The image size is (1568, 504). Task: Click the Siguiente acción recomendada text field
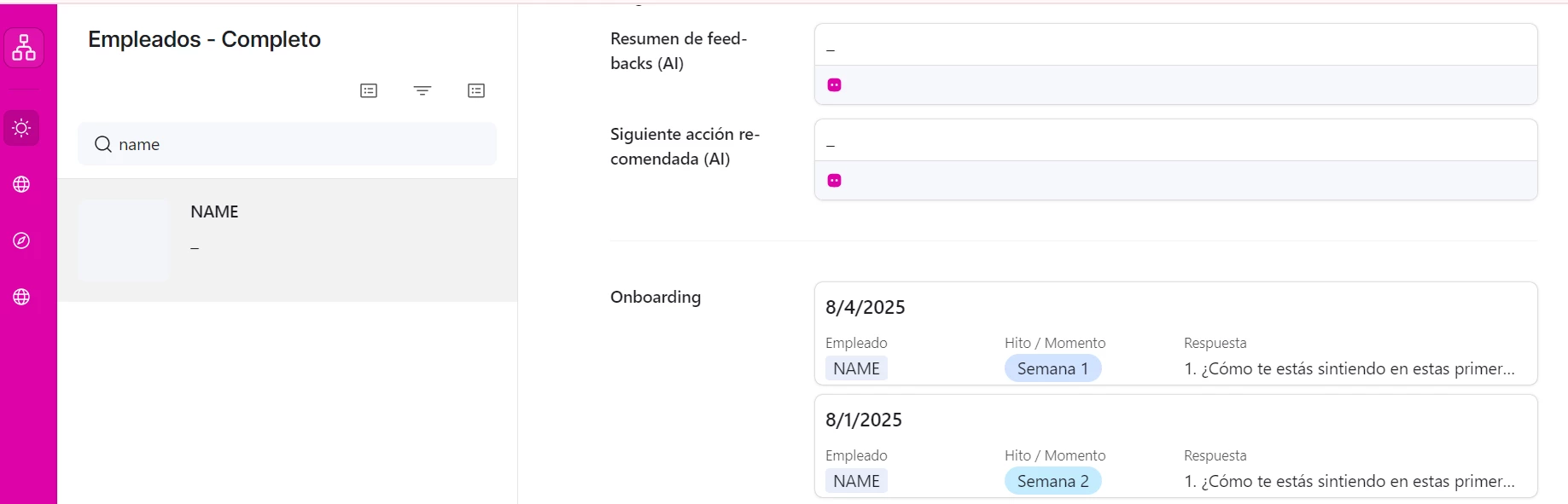pyautogui.click(x=1176, y=141)
